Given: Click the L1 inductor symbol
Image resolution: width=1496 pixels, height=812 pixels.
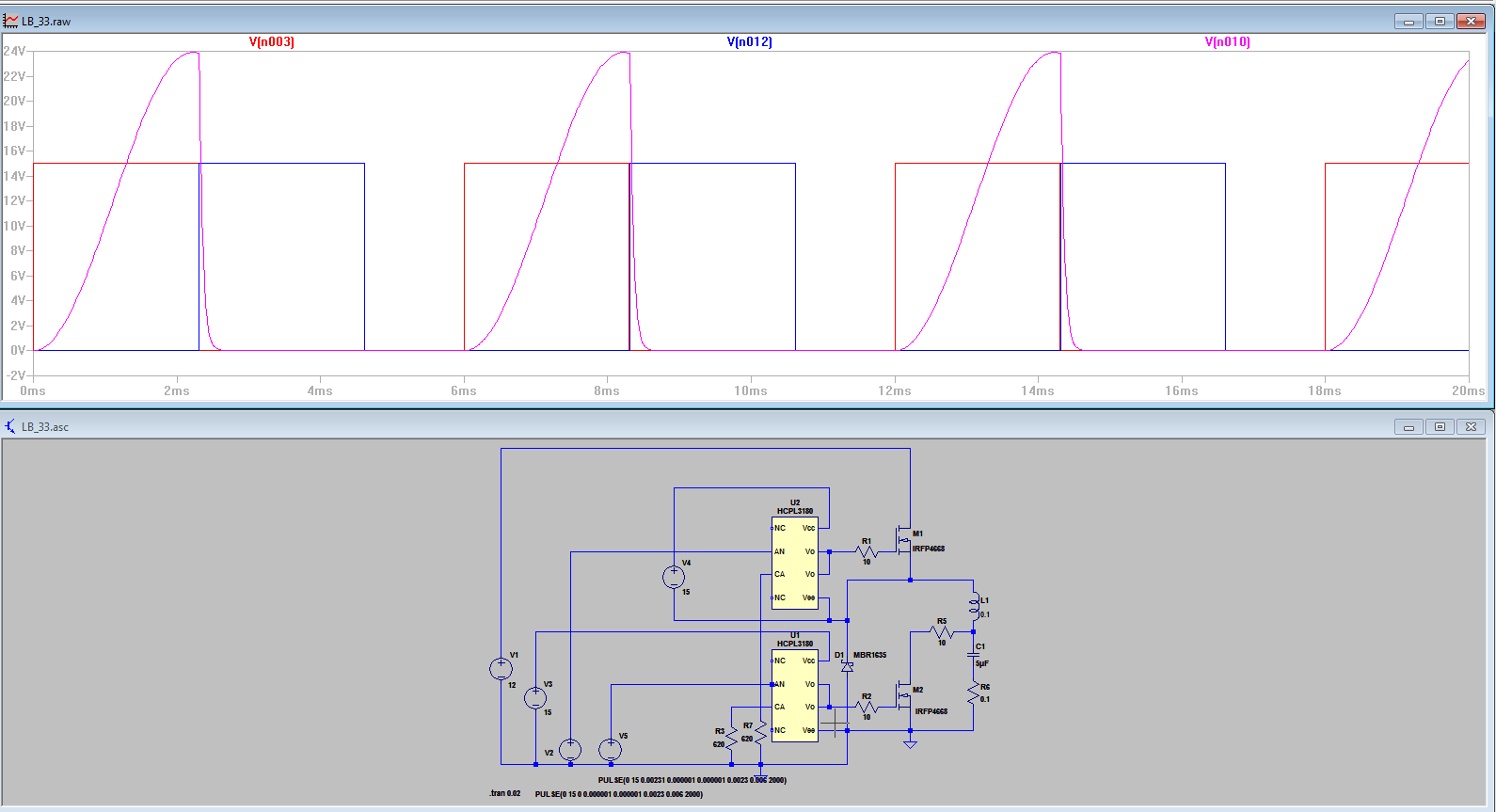Looking at the screenshot, I should point(974,607).
